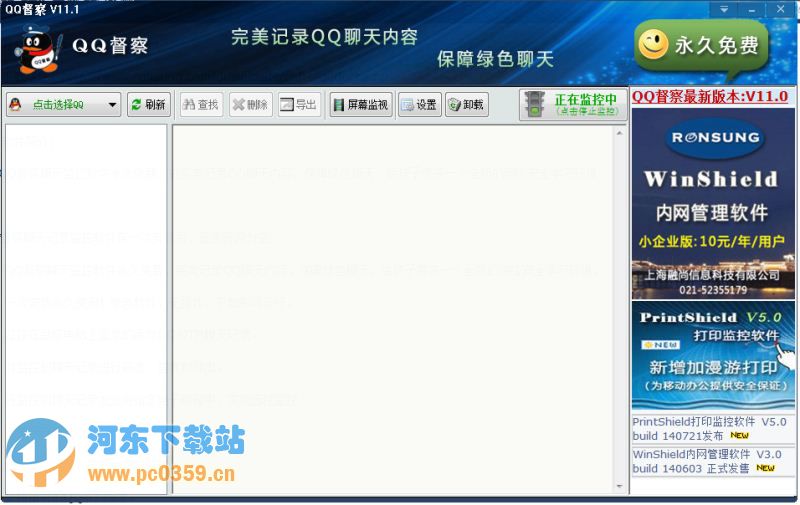Click the 删除 delete button
Viewport: 800px width, 505px height.
tap(251, 105)
